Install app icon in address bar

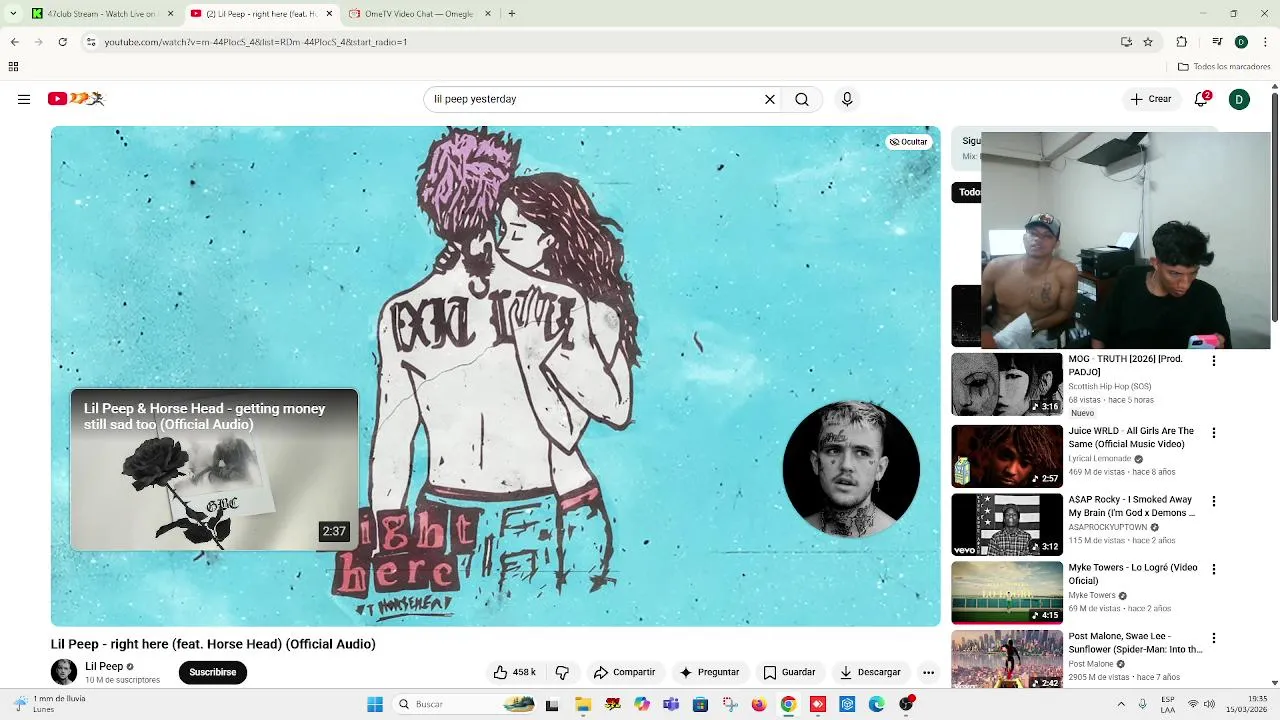pyautogui.click(x=1126, y=42)
